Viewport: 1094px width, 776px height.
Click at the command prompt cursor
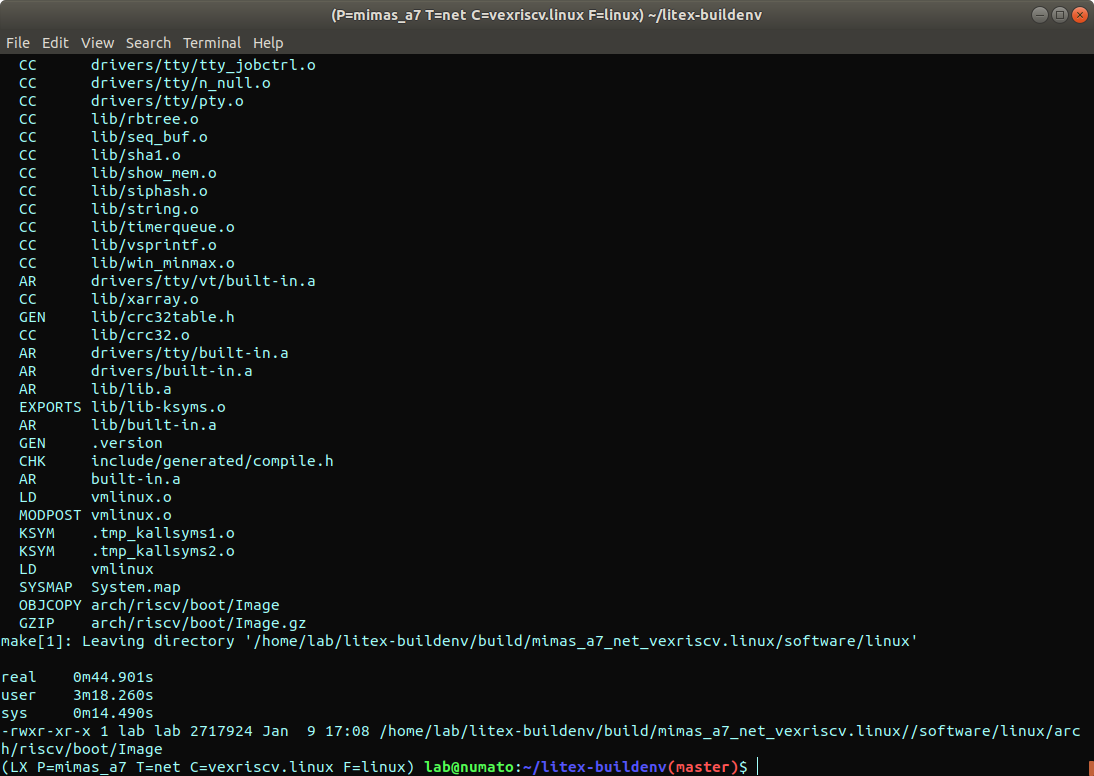[758, 767]
